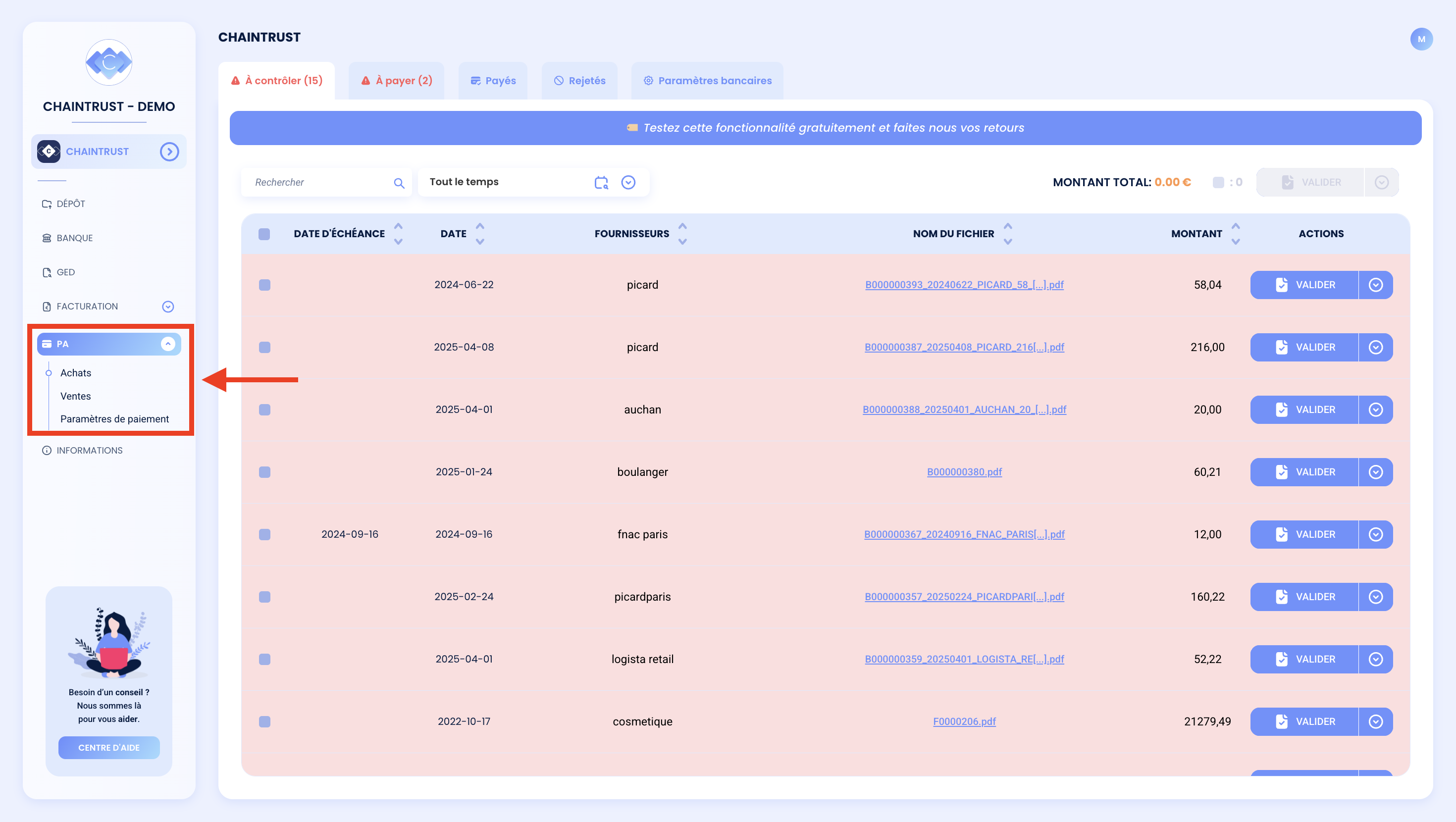
Task: Open the B000000367 FNAC_PARIS pdf link
Action: (964, 534)
